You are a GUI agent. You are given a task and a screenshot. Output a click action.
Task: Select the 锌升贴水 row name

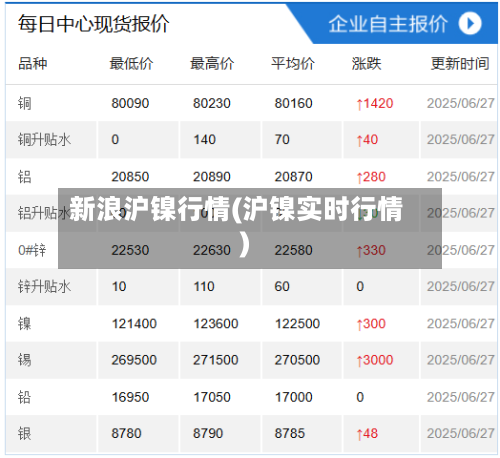[x=45, y=286]
